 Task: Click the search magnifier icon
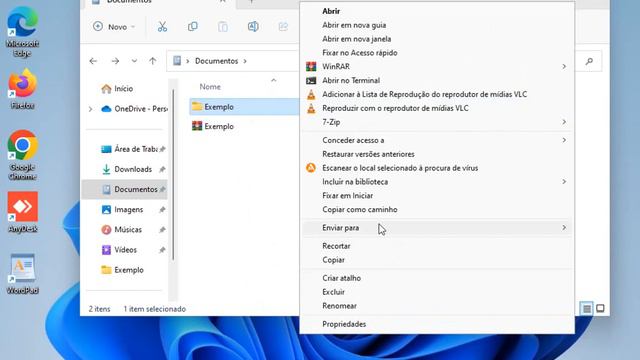(589, 61)
